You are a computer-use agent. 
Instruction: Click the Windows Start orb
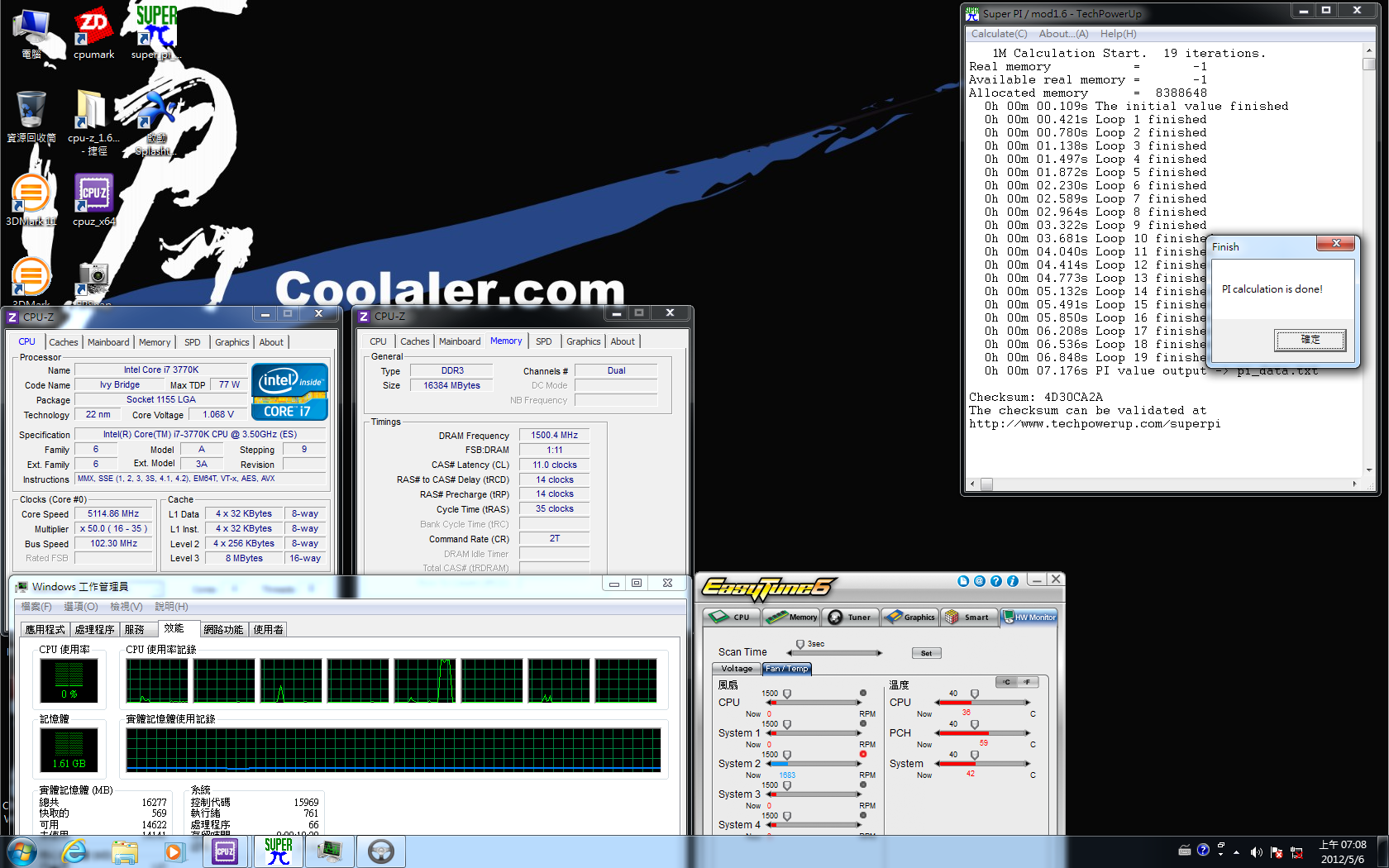[22, 851]
